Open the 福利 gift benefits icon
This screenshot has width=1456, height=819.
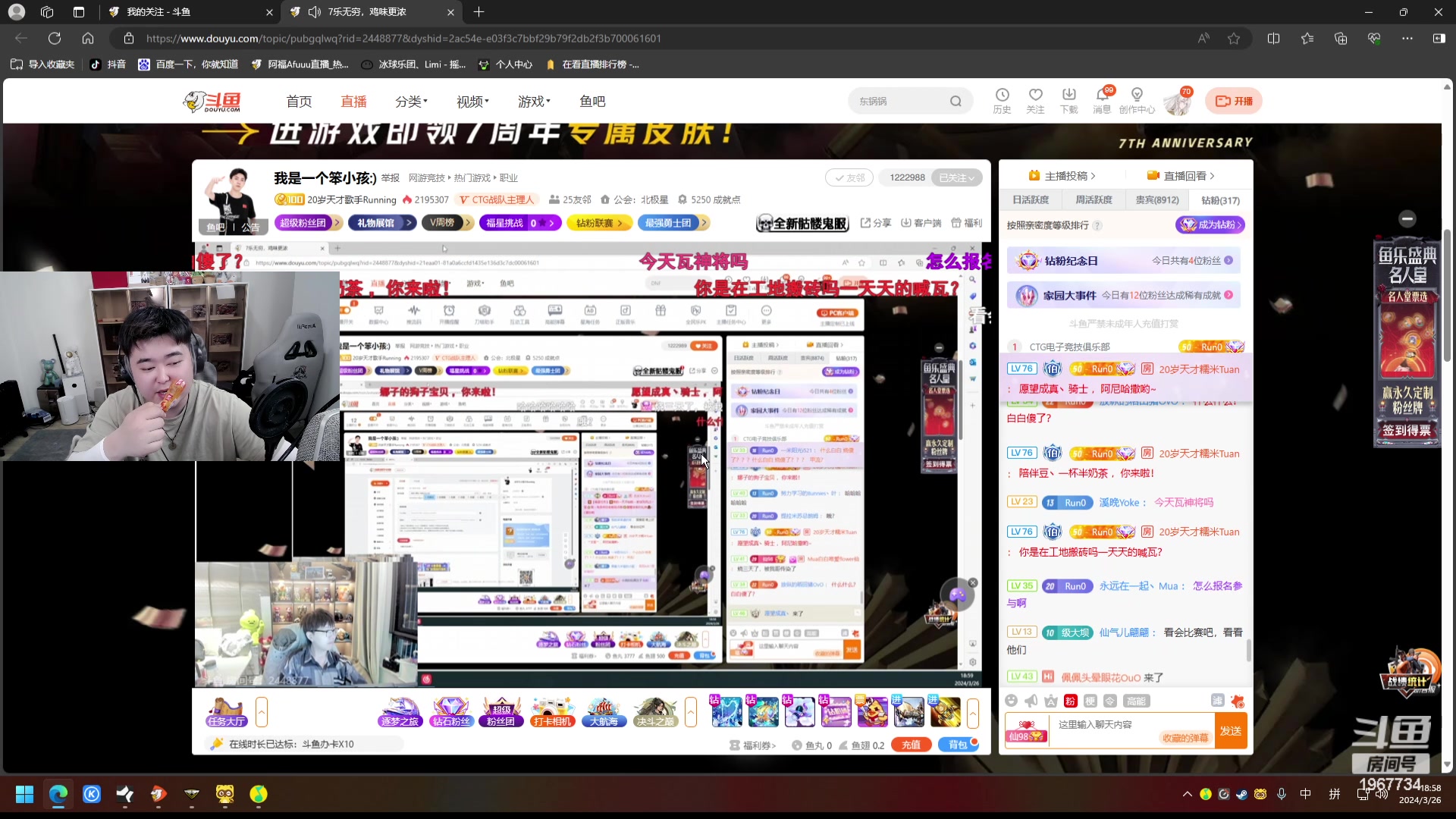click(x=967, y=223)
